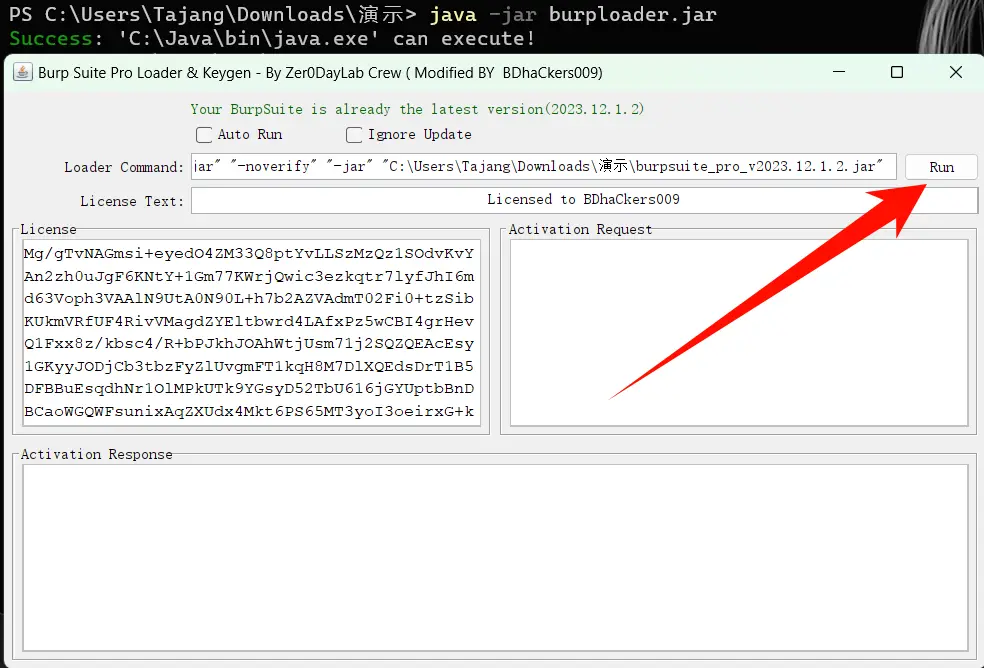The image size is (984, 668).
Task: Click inside the Activation Request text box
Action: 738,332
